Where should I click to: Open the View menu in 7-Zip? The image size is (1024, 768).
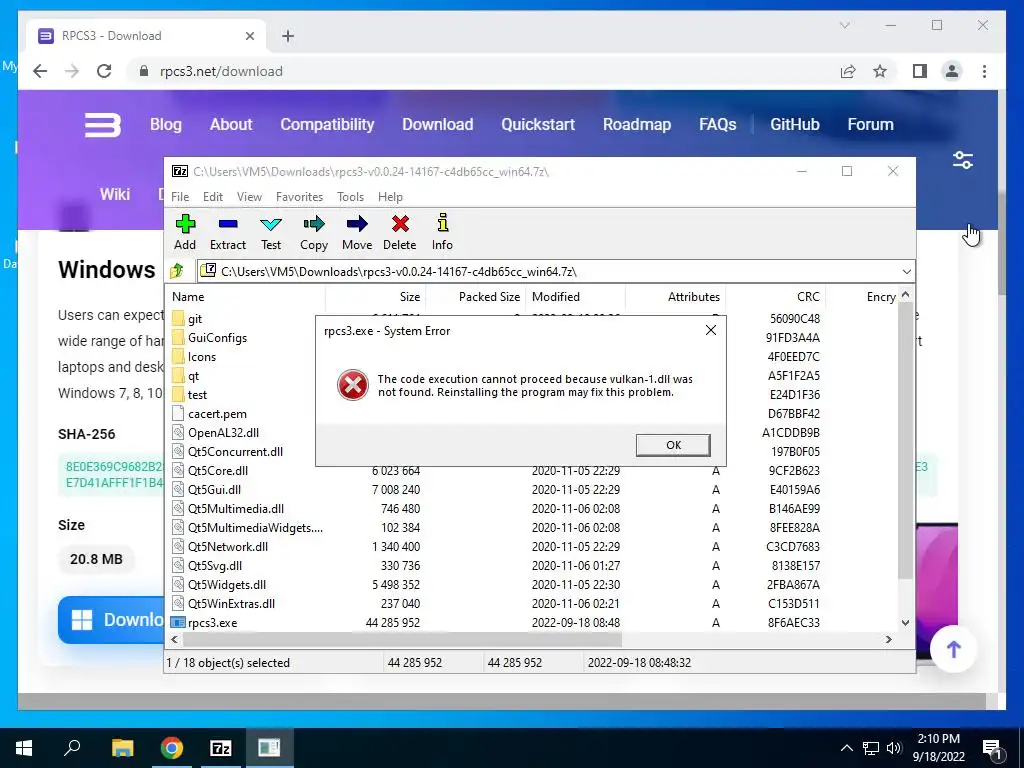point(249,197)
